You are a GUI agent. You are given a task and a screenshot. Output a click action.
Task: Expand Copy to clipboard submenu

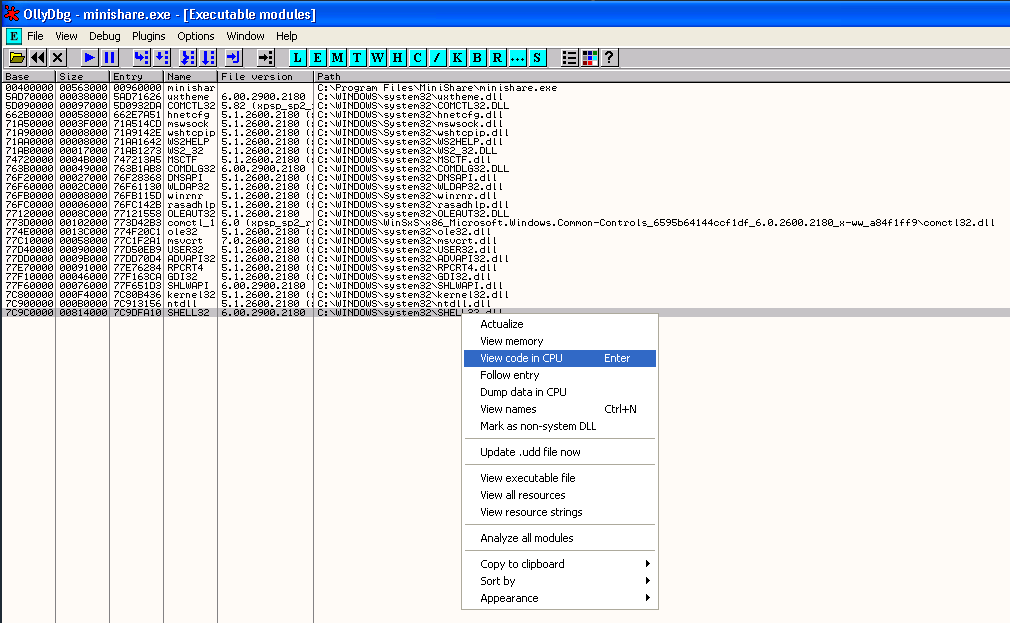(560, 564)
